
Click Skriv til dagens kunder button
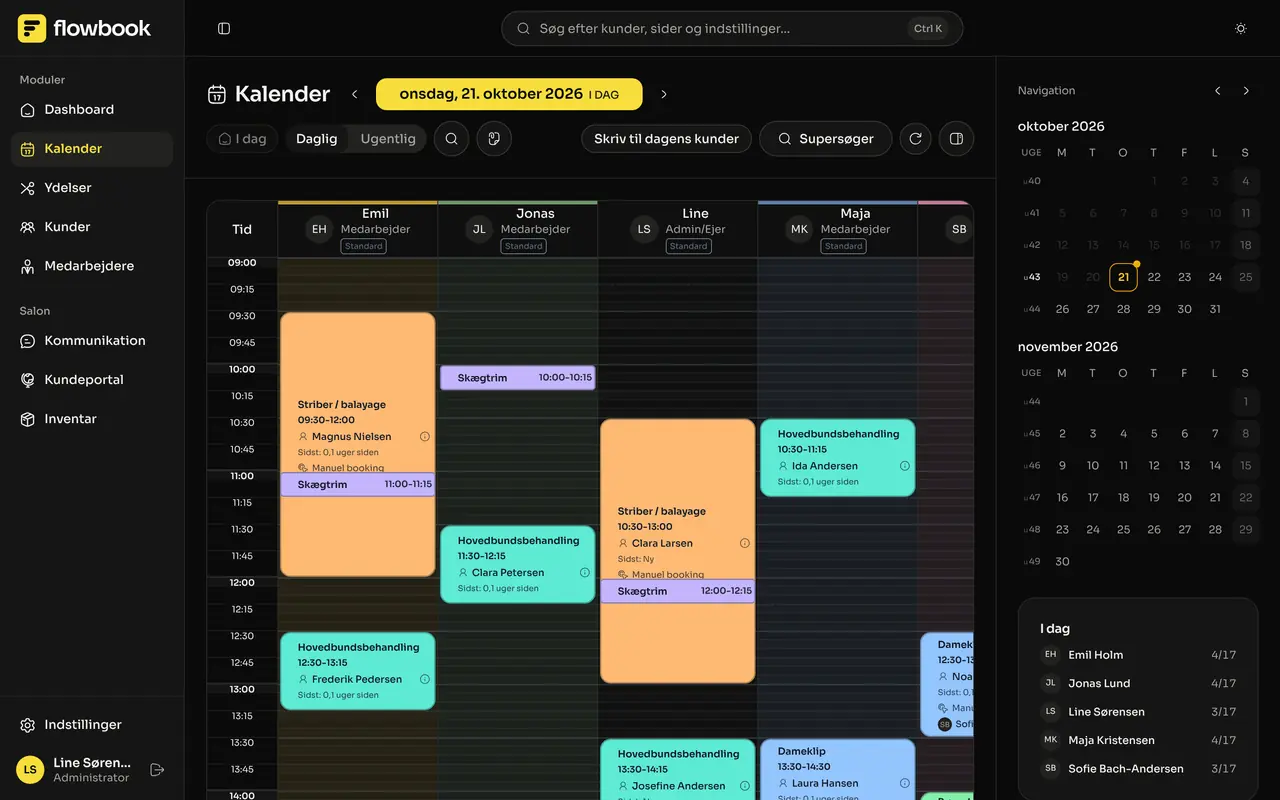(x=666, y=139)
